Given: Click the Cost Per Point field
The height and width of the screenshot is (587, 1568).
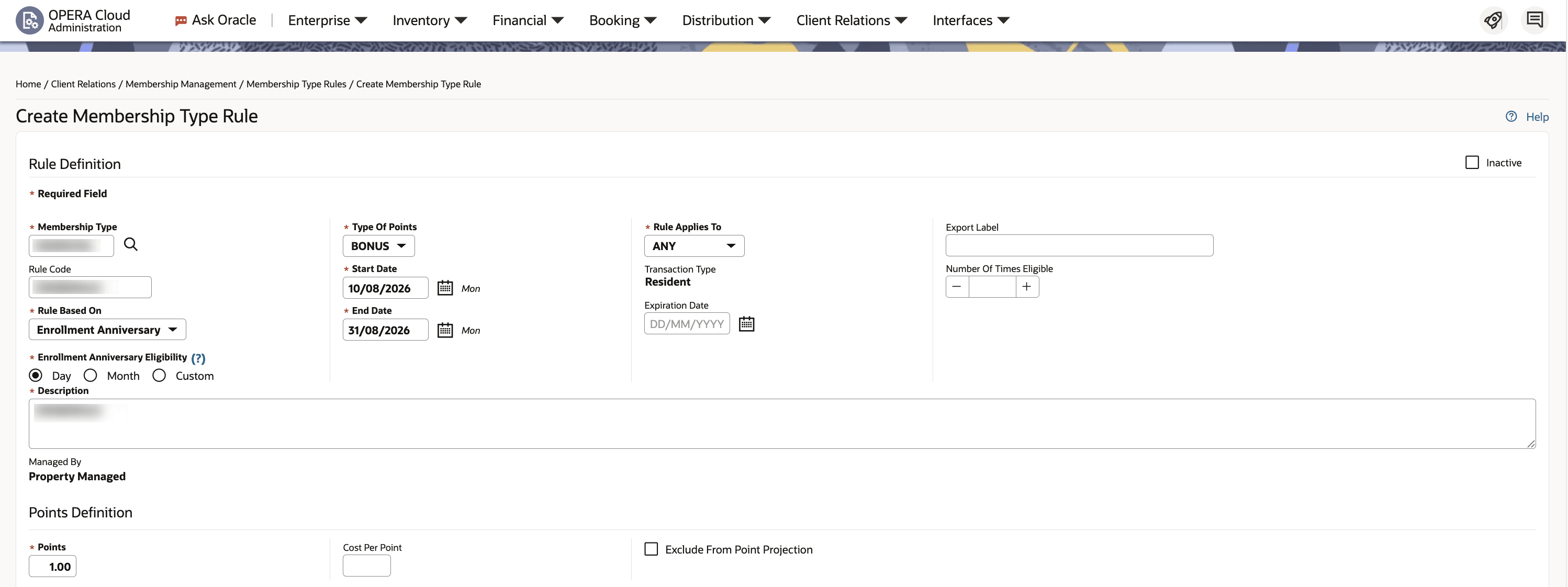Looking at the screenshot, I should click(x=366, y=566).
